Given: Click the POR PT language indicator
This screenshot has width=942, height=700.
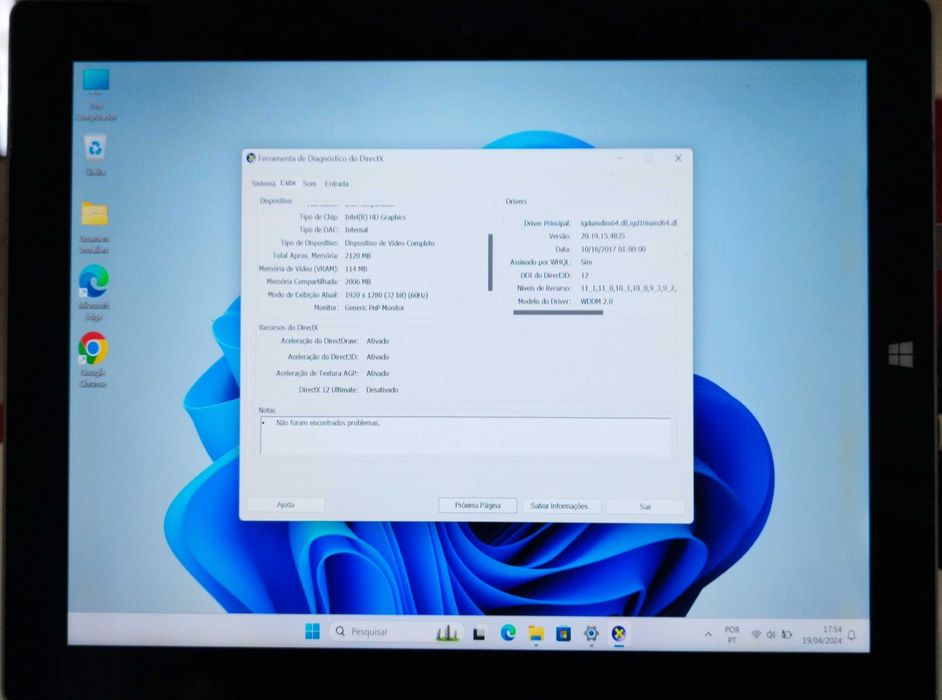Looking at the screenshot, I should tap(732, 635).
